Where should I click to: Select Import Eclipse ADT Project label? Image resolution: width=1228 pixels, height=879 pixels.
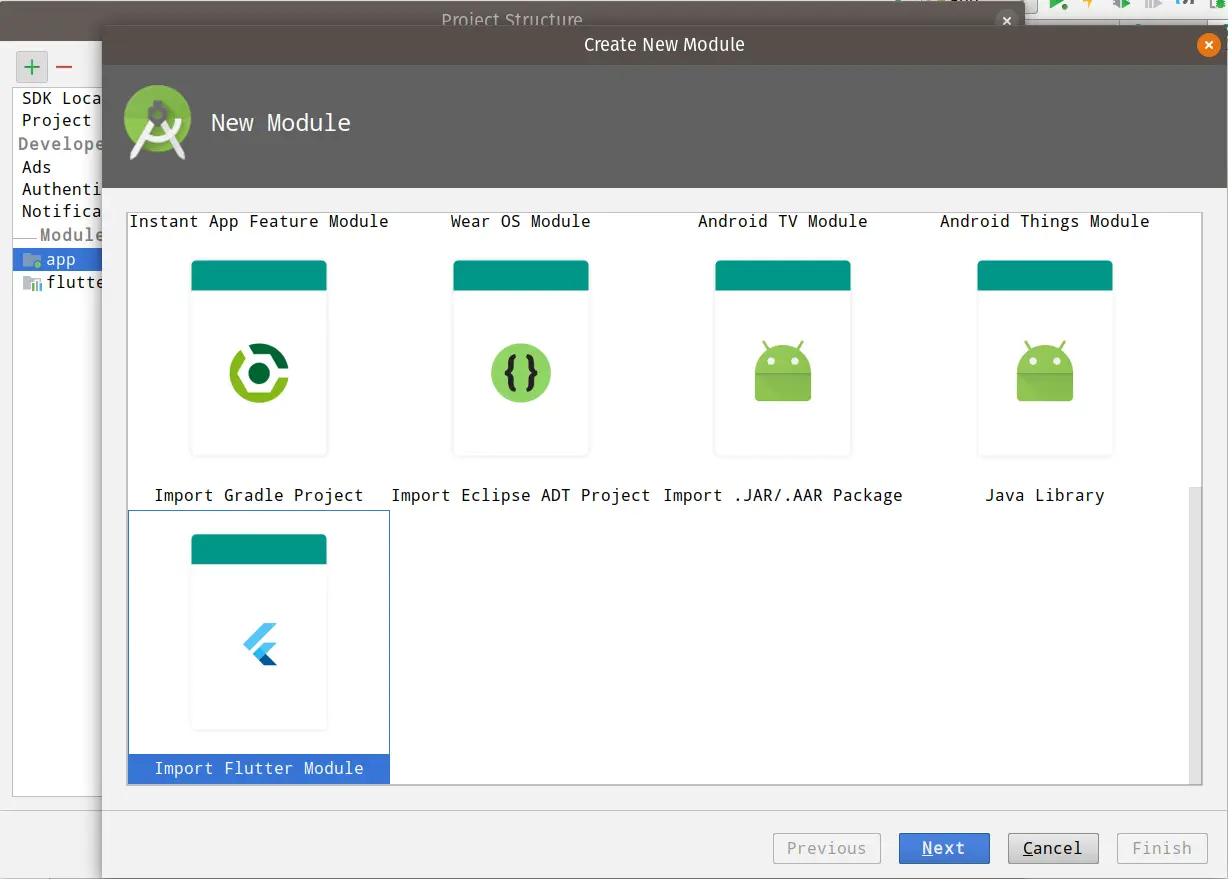[521, 495]
